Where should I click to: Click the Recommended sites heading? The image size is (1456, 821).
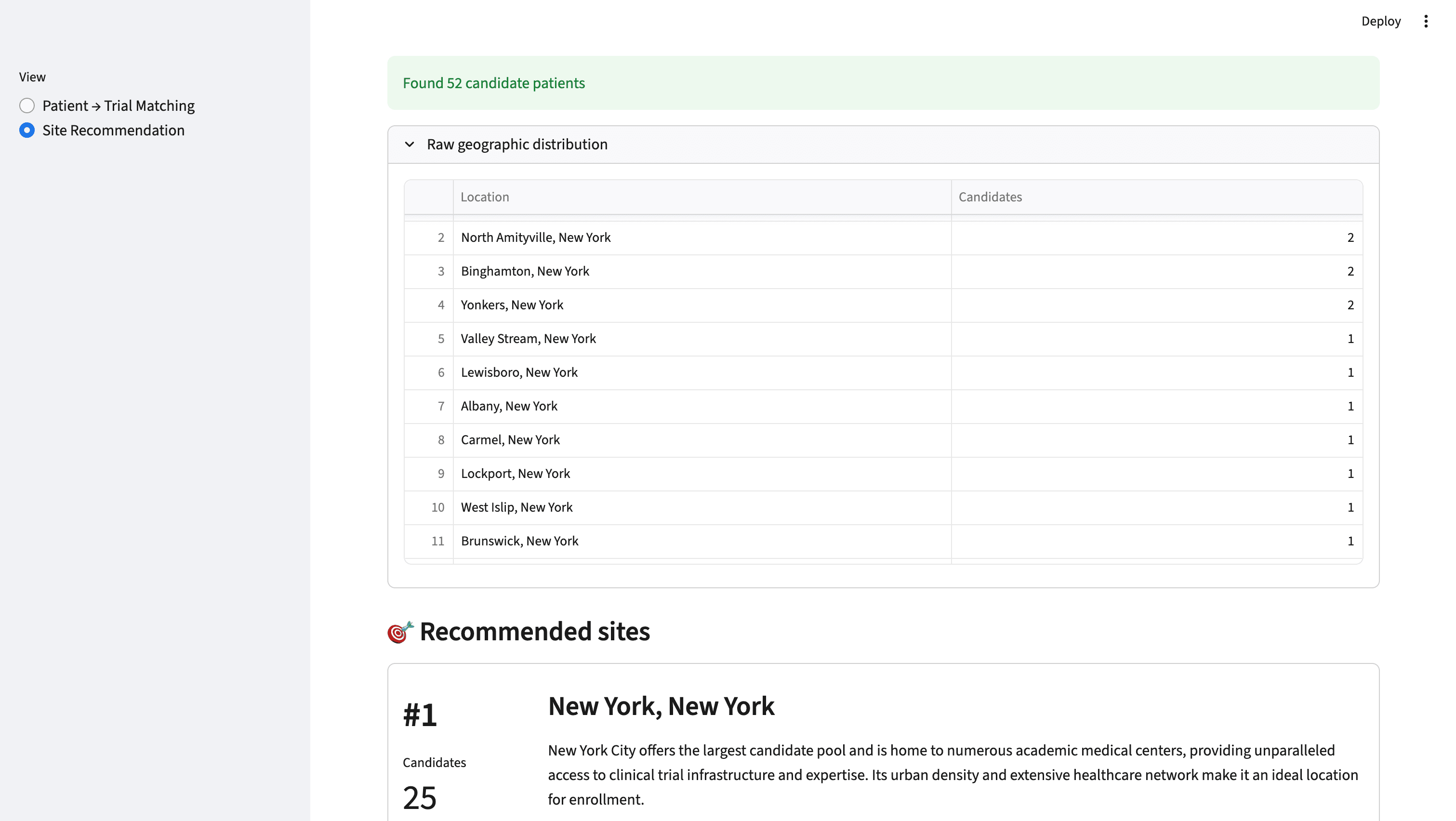click(535, 631)
